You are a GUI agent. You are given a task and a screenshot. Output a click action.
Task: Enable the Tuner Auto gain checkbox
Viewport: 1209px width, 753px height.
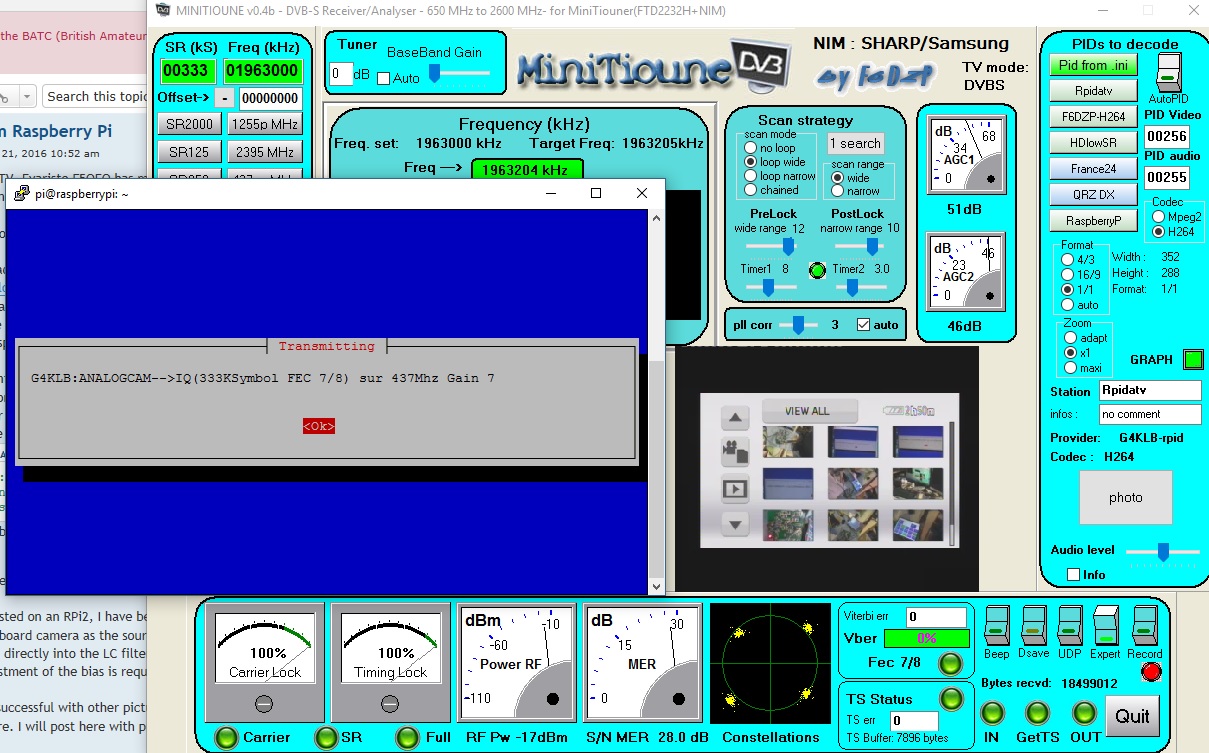(x=383, y=78)
